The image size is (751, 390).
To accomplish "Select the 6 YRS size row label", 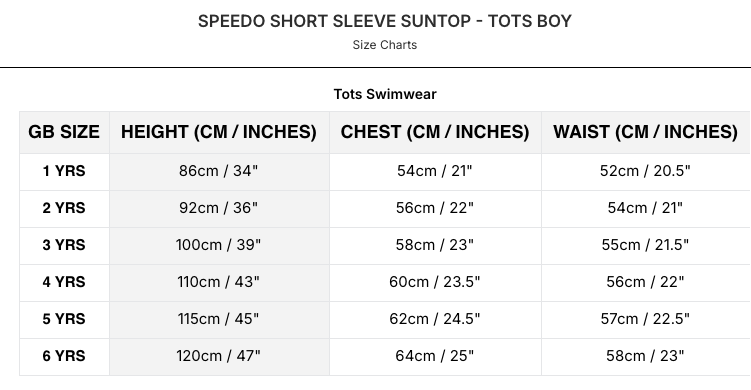I will pyautogui.click(x=64, y=356).
